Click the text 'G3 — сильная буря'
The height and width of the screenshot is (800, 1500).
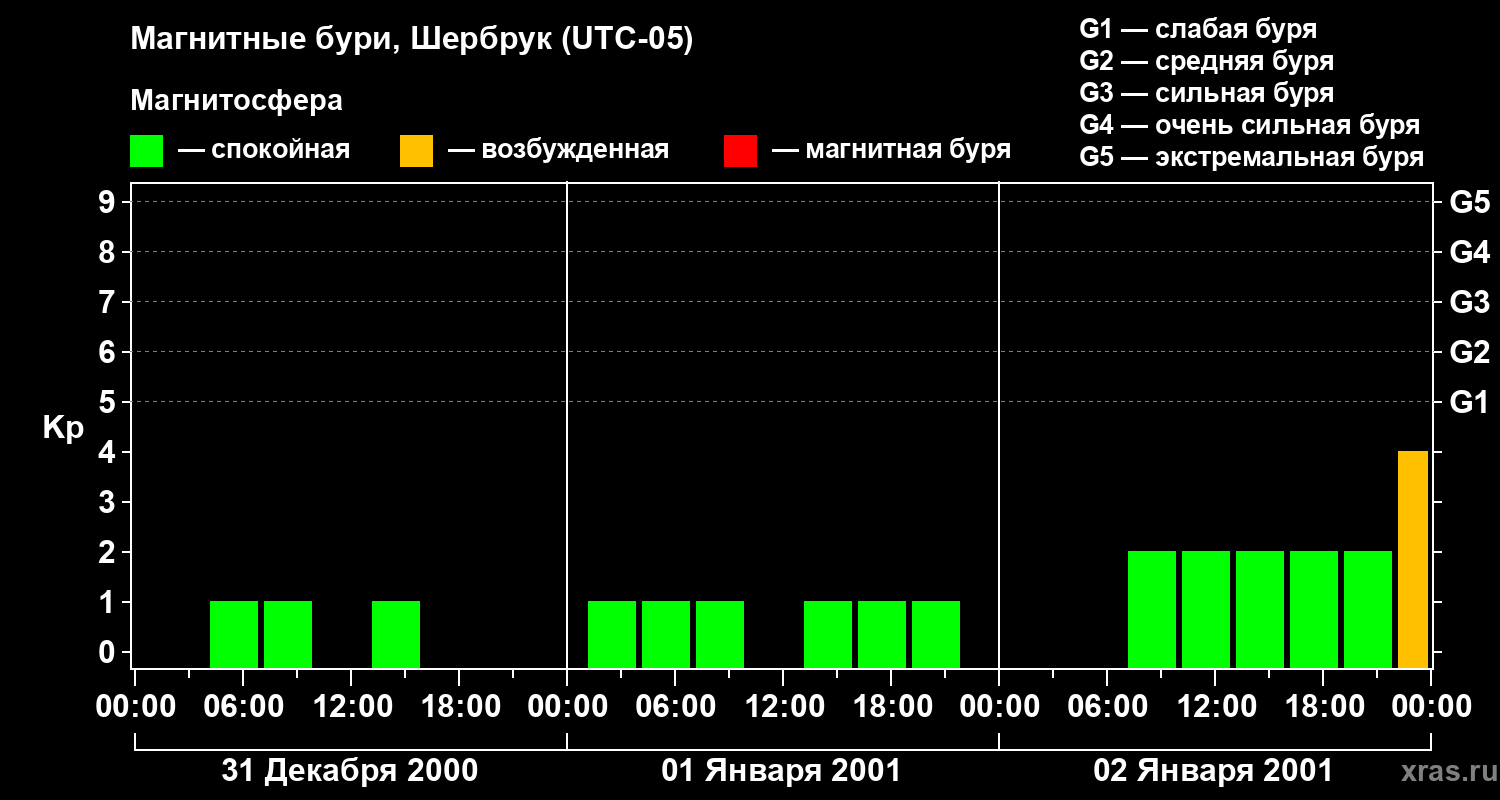click(x=1207, y=93)
